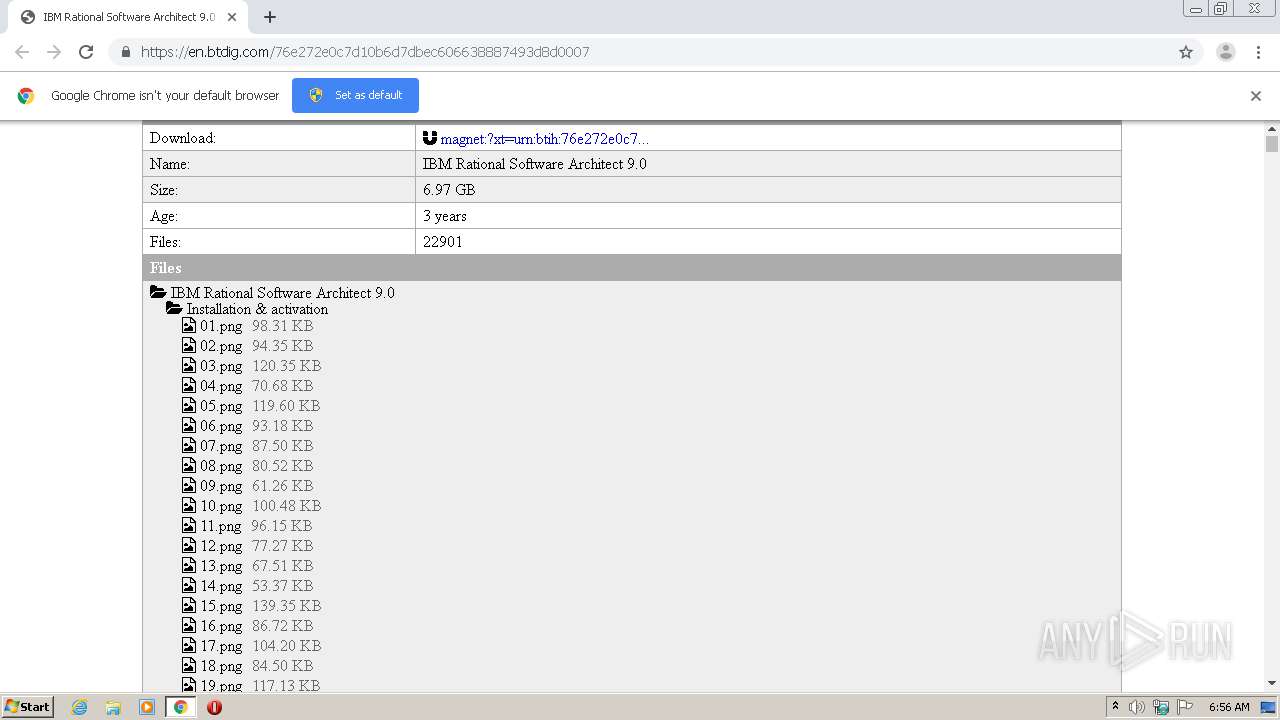Click the 6.97 GB size value
The width and height of the screenshot is (1280, 720).
tap(449, 190)
